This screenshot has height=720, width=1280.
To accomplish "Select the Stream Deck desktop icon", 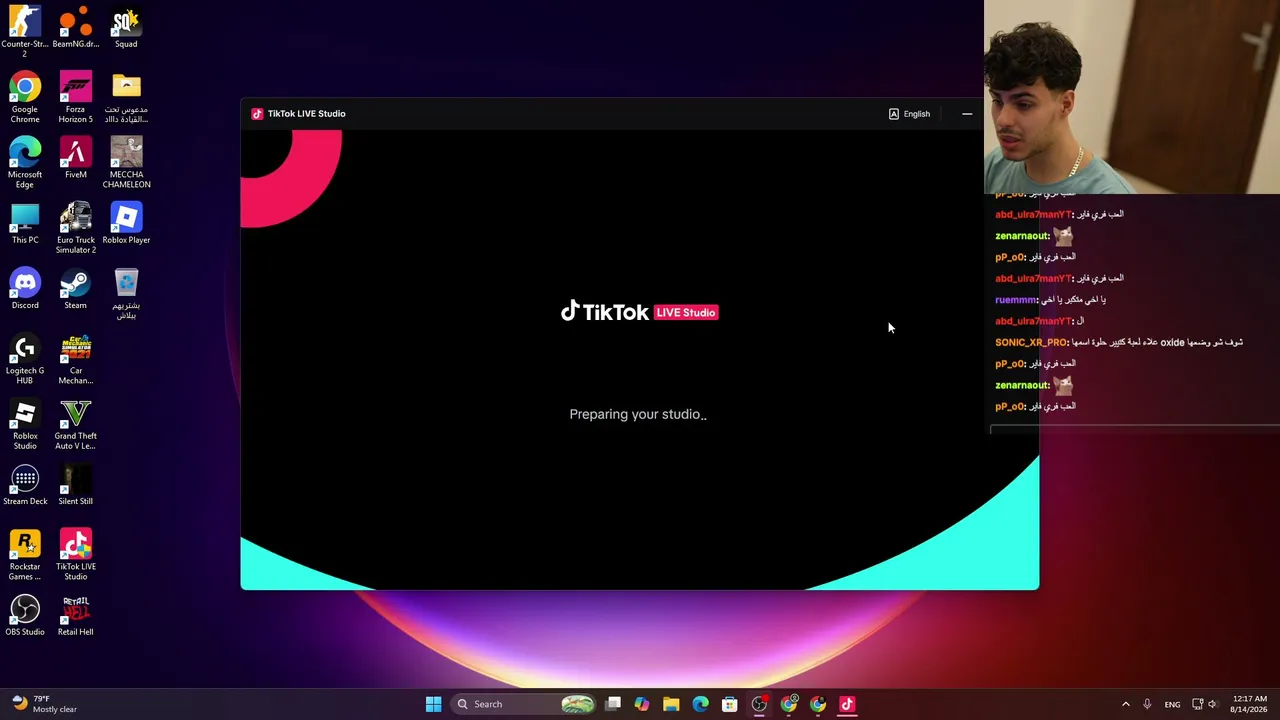I will (25, 485).
